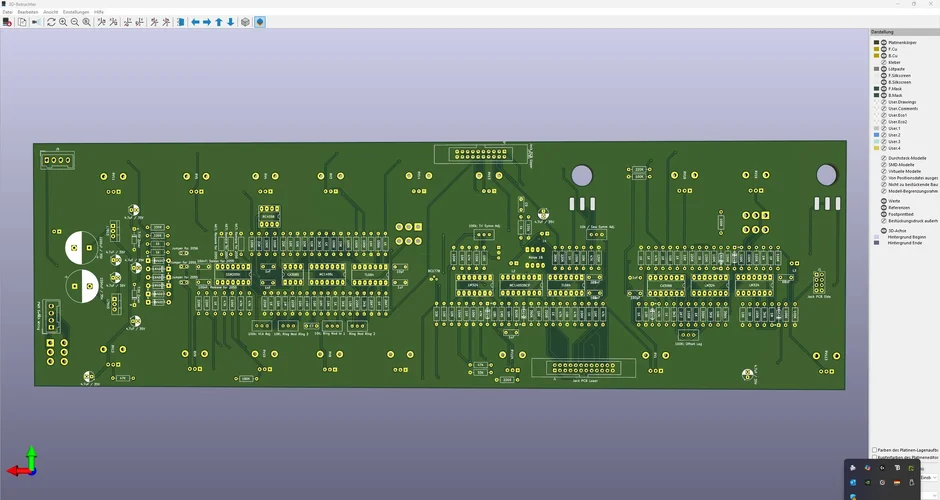Click the USB eject tray icon
The width and height of the screenshot is (940, 500).
tap(912, 482)
